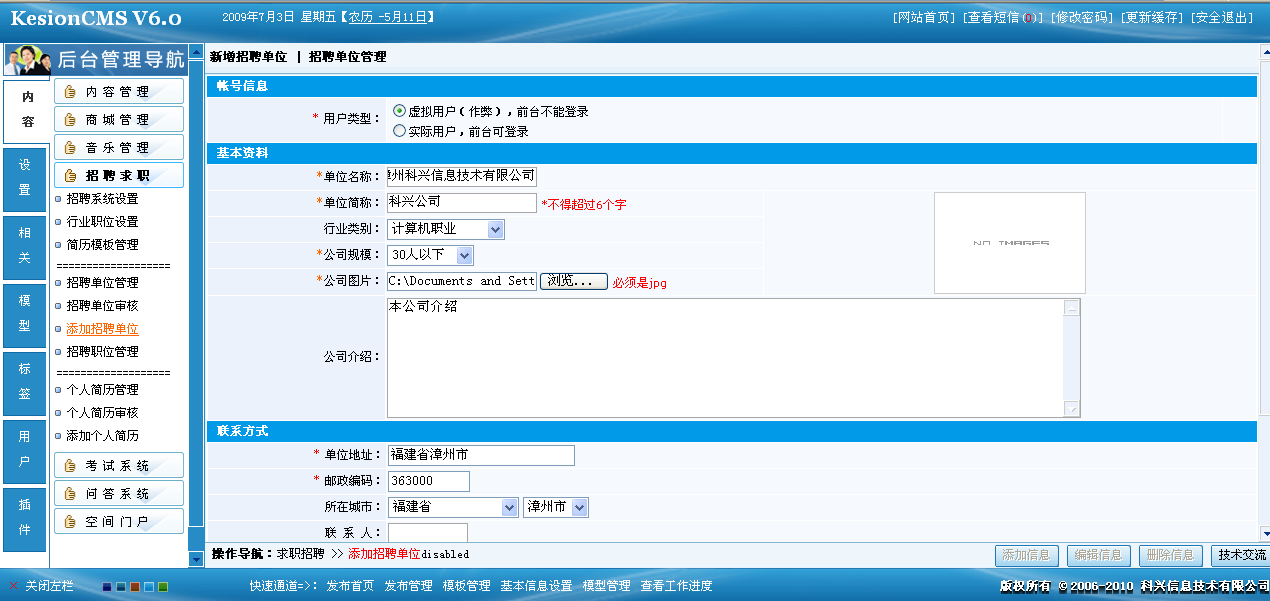
Task: Open 招聘职位管理 link in sidebar
Action: (102, 352)
